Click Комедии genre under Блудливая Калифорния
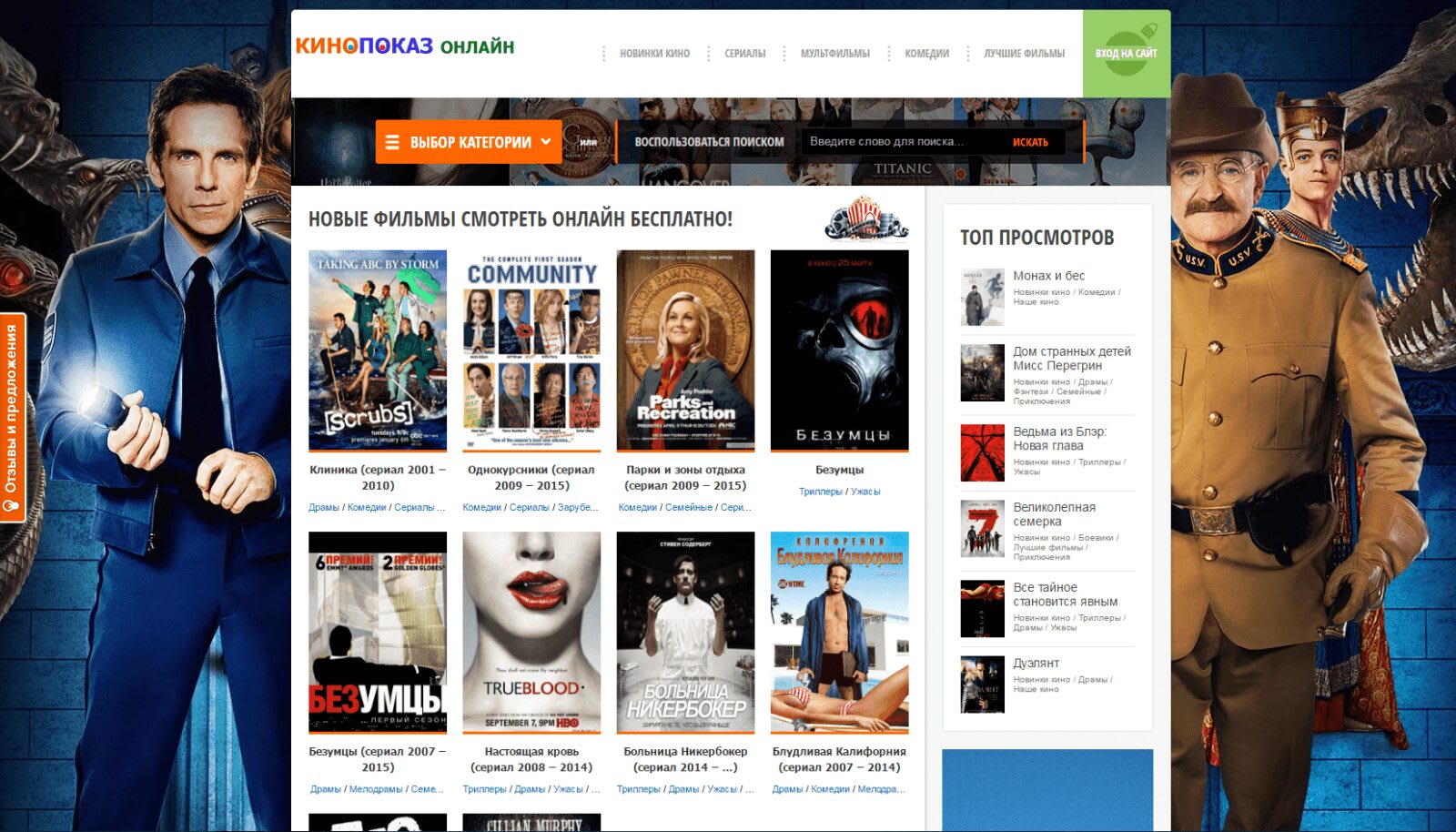This screenshot has width=1456, height=832. click(x=830, y=789)
